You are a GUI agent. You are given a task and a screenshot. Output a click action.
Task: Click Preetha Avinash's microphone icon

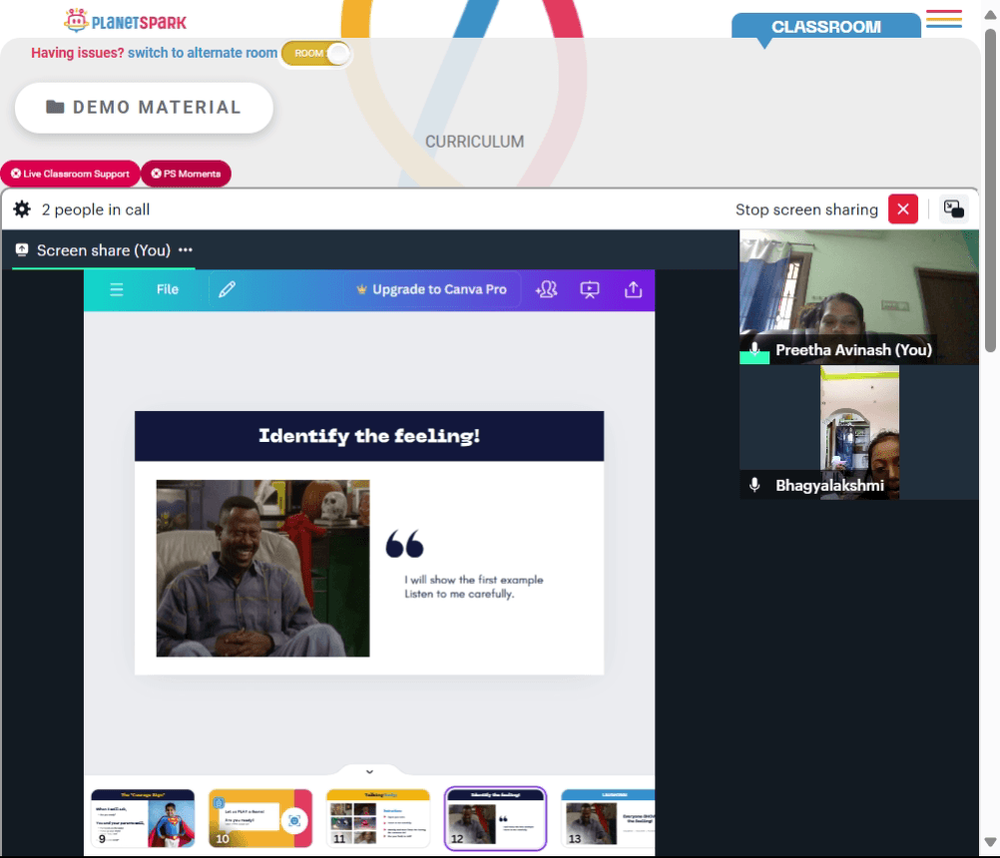[754, 350]
